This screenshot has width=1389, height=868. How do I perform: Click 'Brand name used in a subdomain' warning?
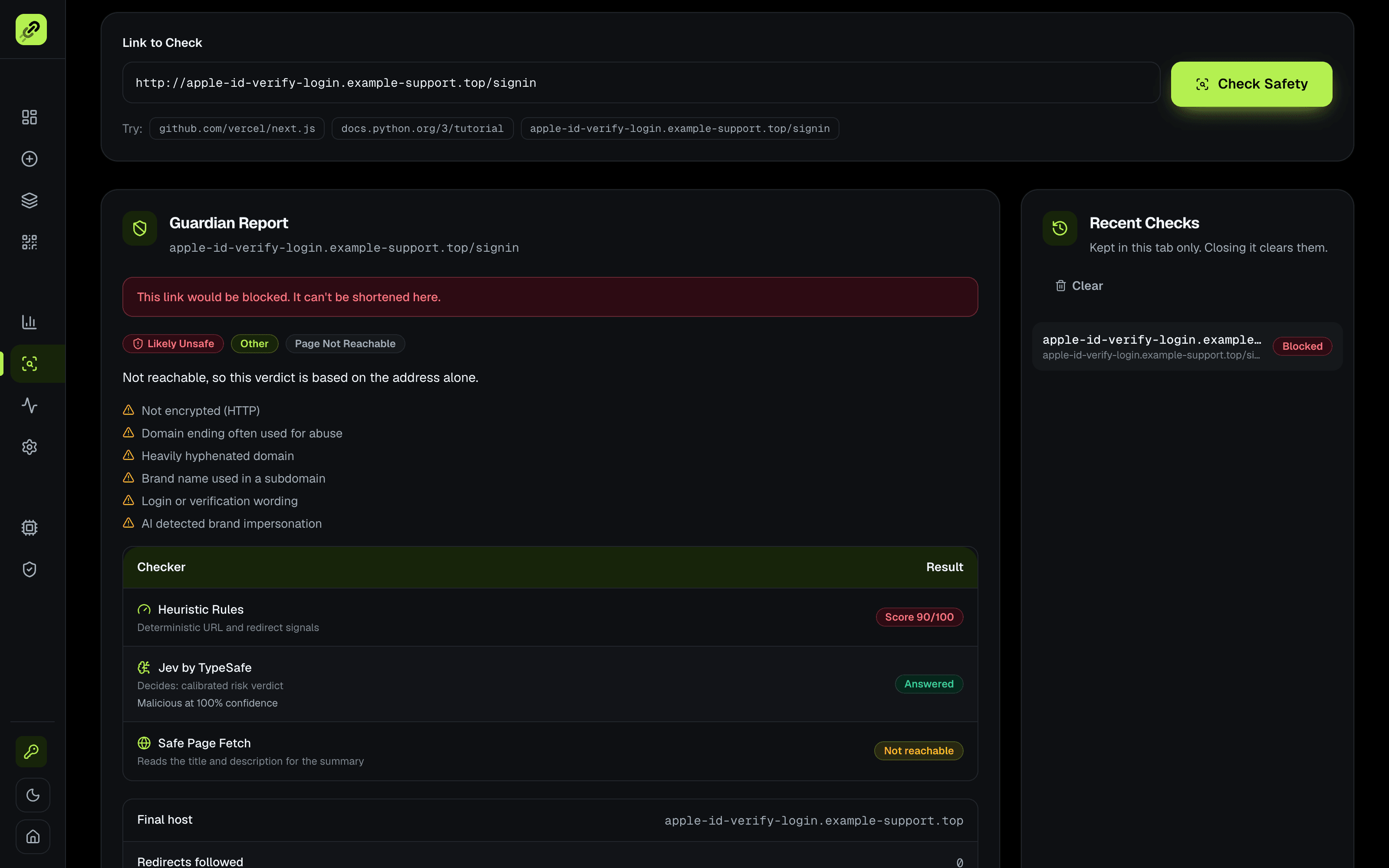point(233,479)
